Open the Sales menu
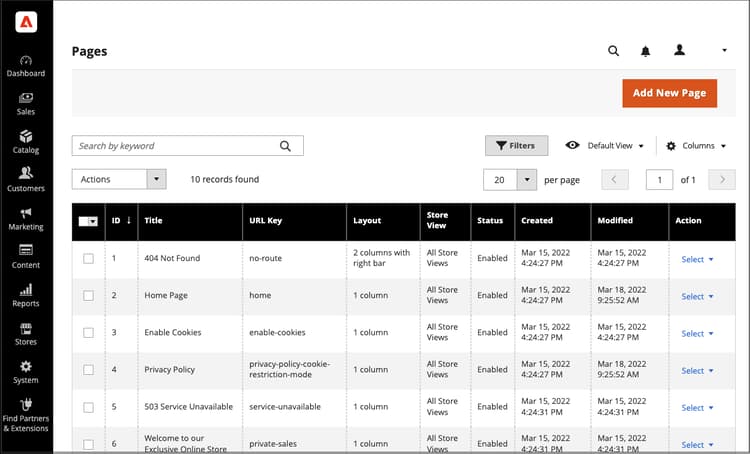750x454 pixels. click(26, 104)
